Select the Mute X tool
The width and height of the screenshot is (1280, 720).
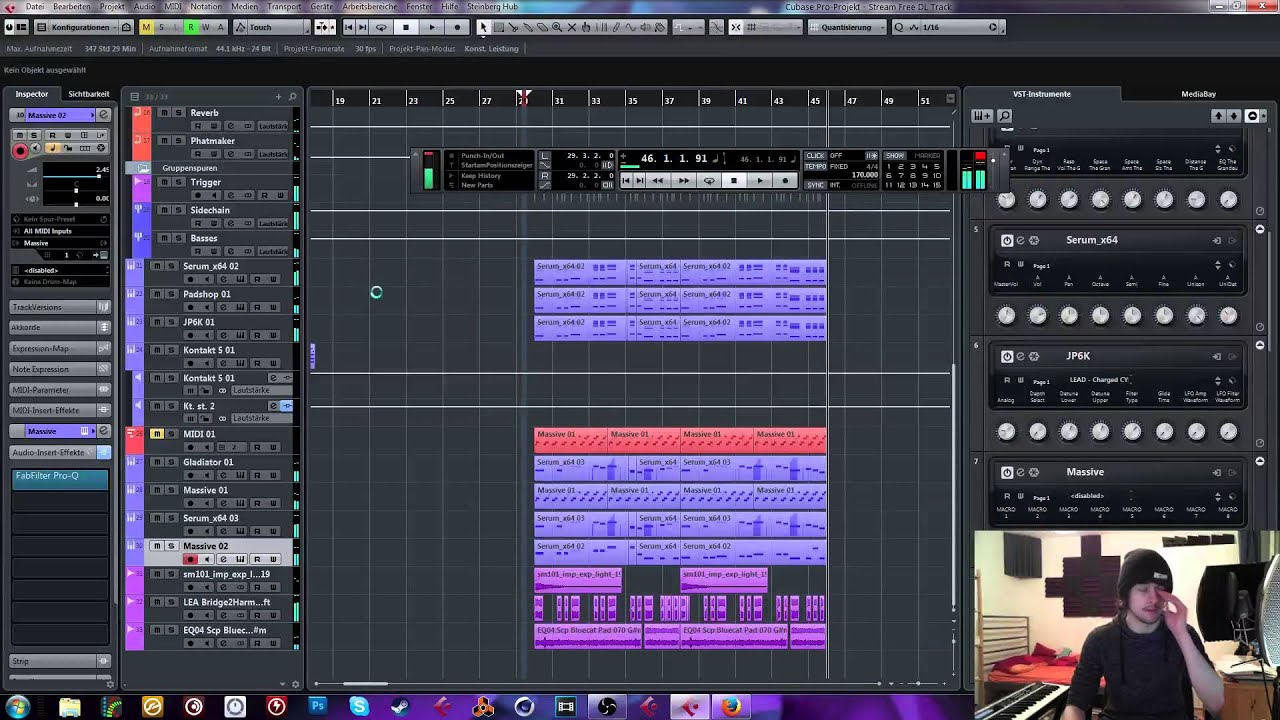(x=573, y=27)
